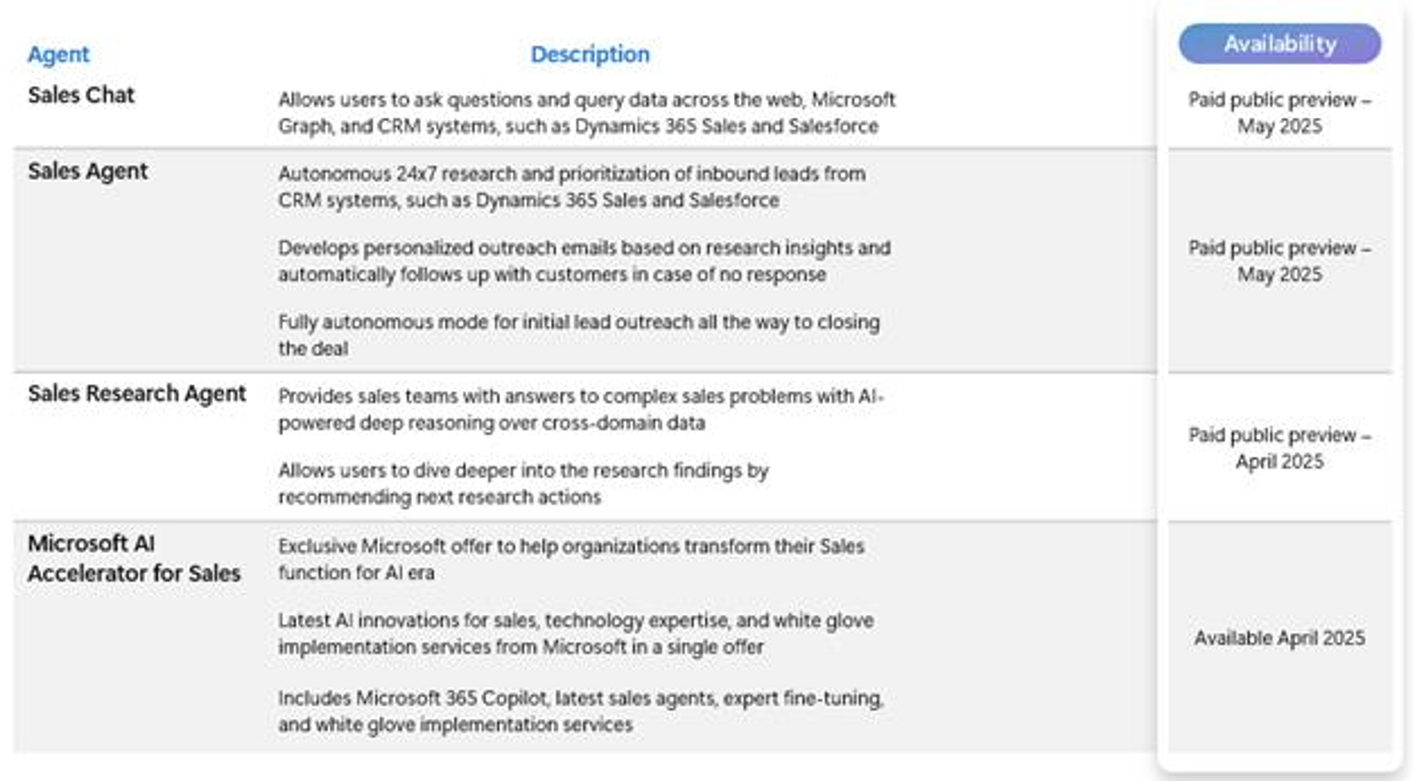
Task: Open the Sales Research Agent entry
Action: pos(137,393)
